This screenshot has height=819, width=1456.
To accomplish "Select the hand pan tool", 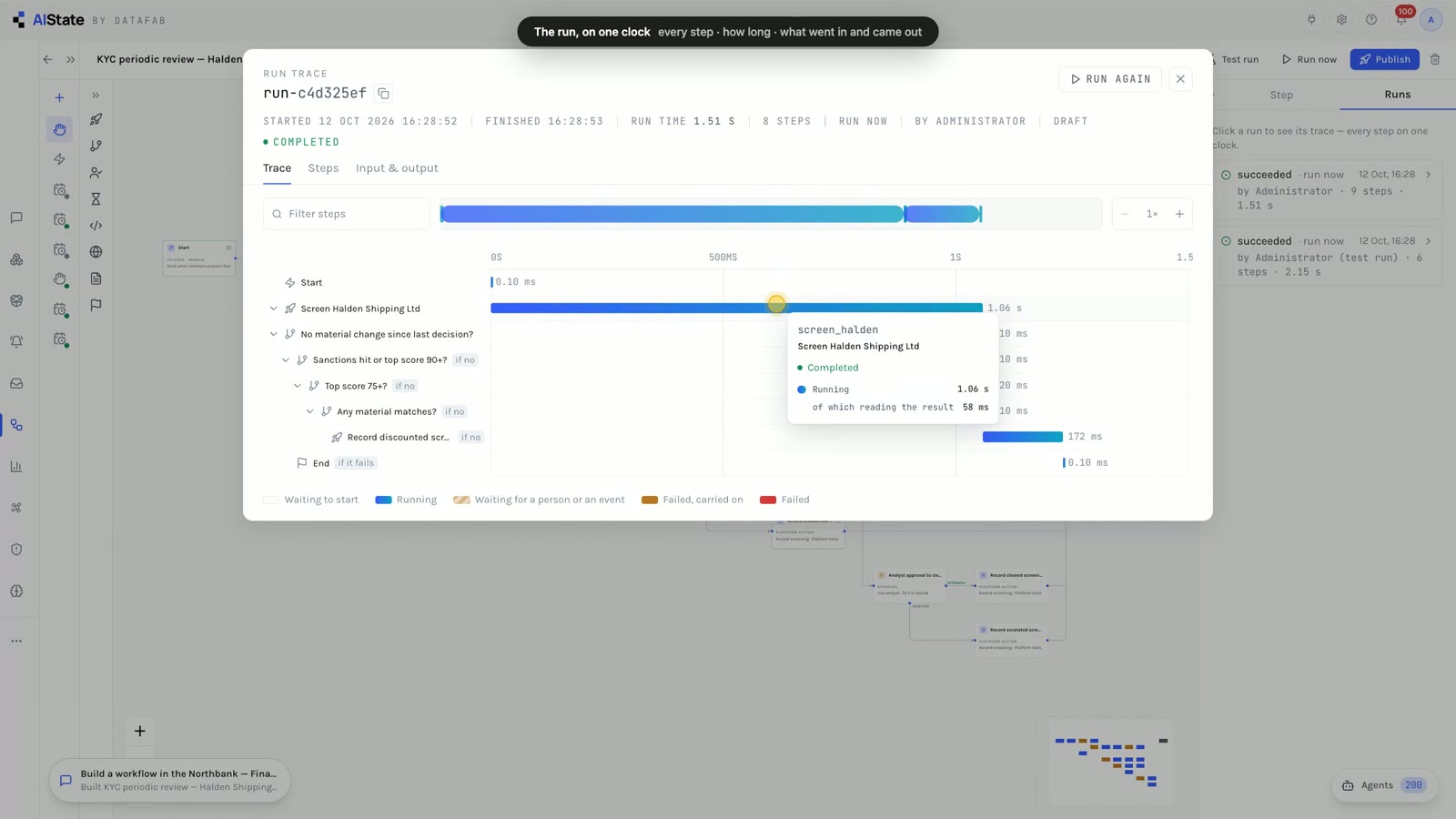I will 59,129.
